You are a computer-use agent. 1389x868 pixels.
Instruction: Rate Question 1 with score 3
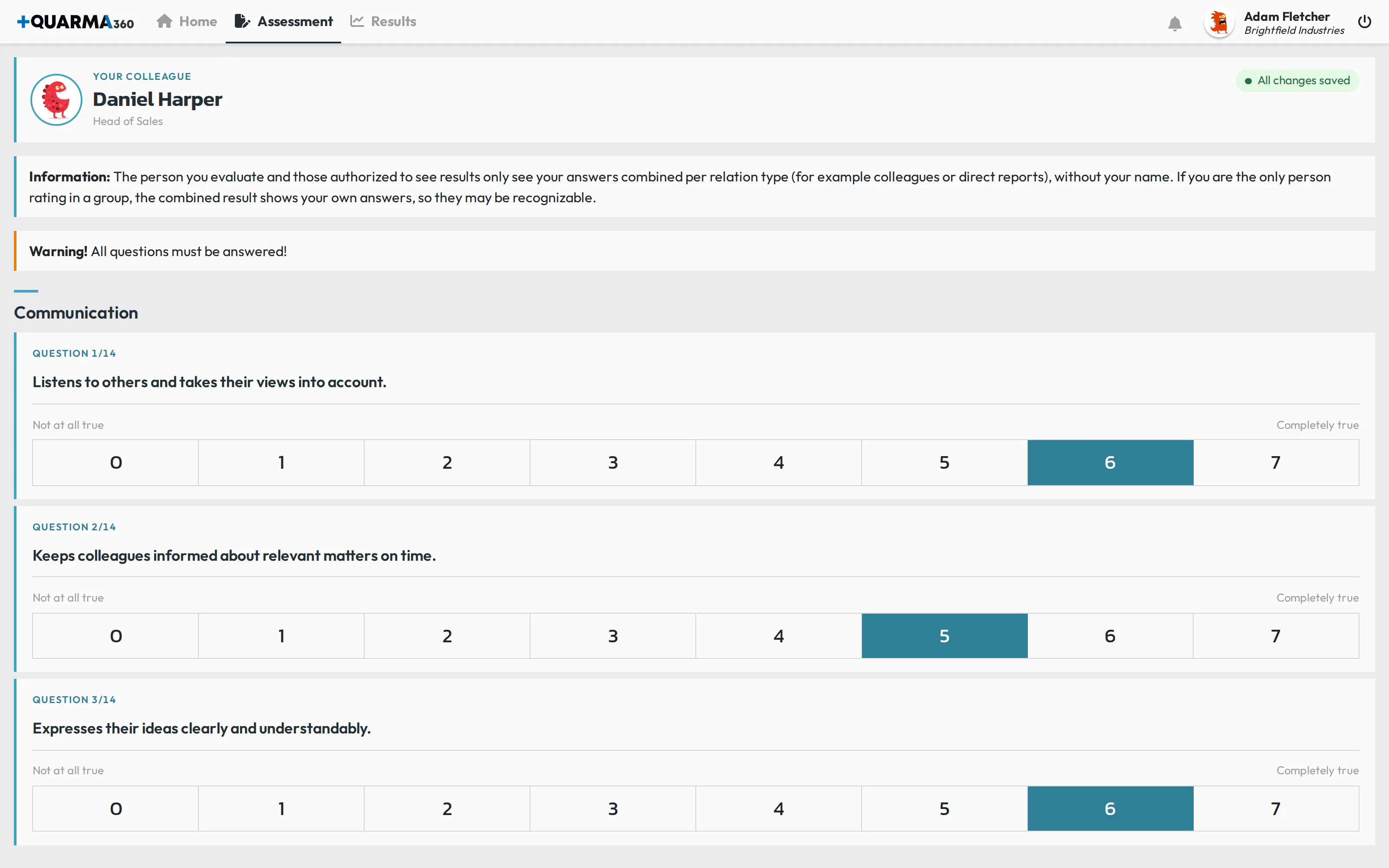coord(613,463)
